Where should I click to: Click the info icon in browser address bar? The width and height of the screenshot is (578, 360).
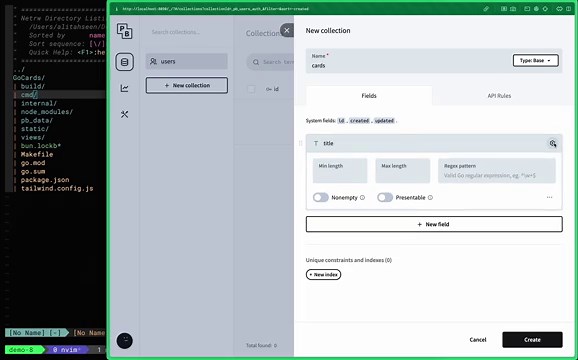117,9
